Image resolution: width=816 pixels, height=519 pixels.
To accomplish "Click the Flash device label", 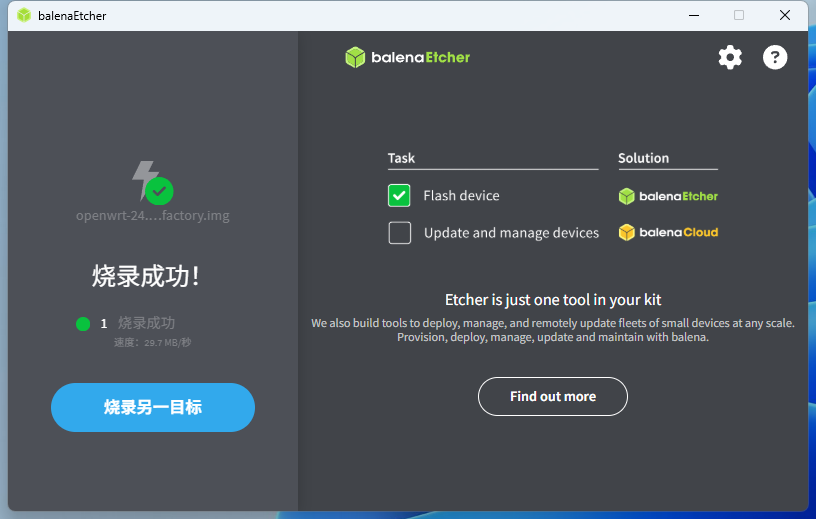I will (461, 196).
